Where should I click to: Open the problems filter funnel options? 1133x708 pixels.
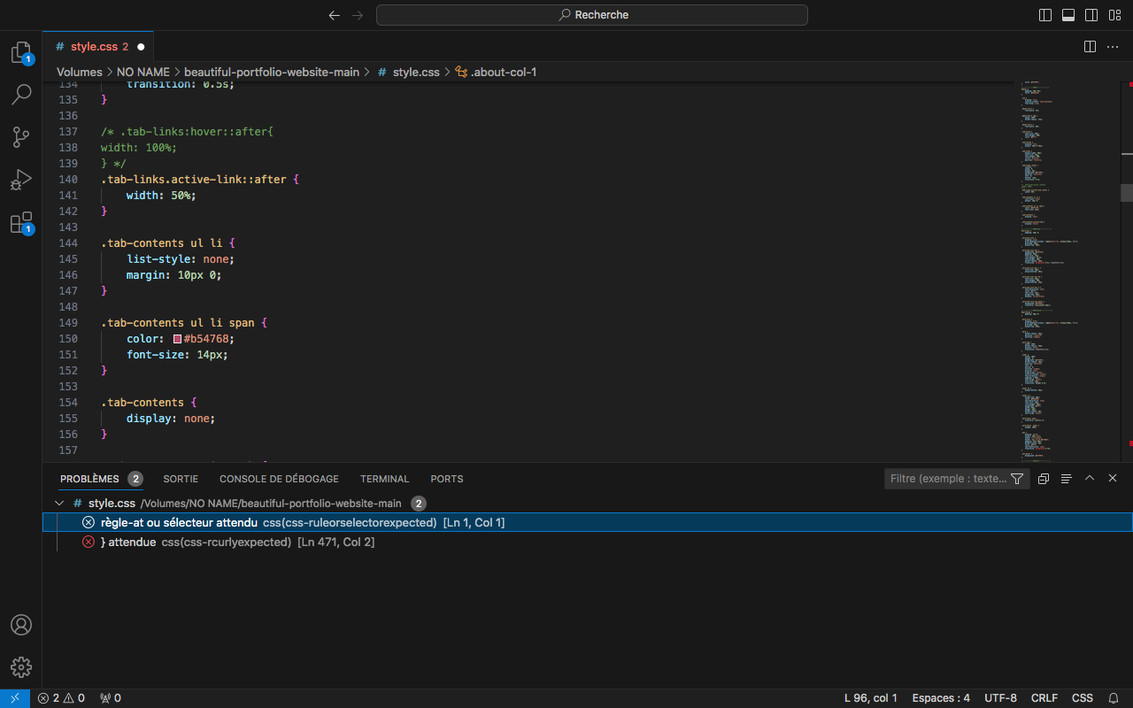(x=1017, y=479)
